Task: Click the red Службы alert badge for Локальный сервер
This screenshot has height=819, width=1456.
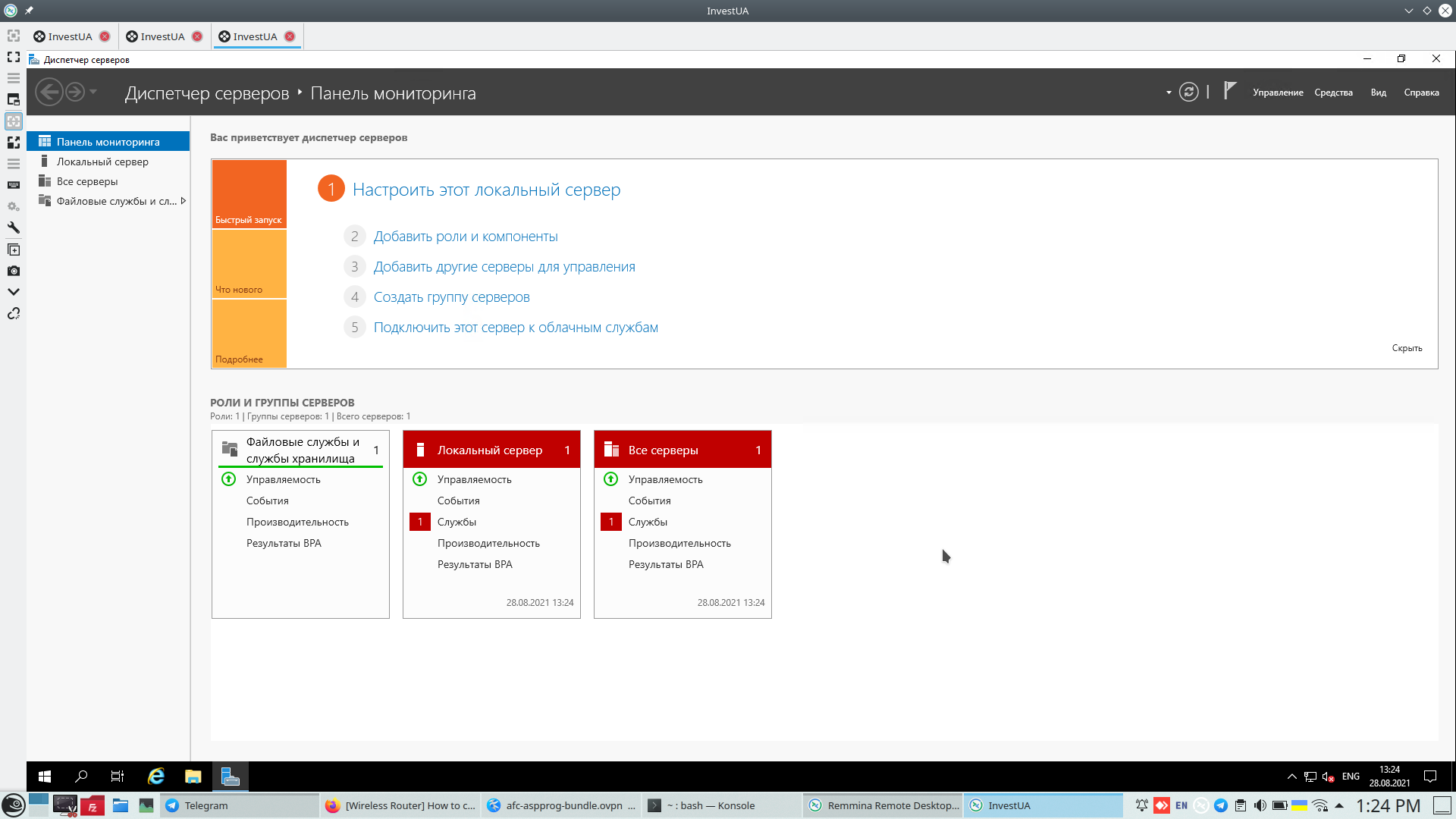Action: 419,522
